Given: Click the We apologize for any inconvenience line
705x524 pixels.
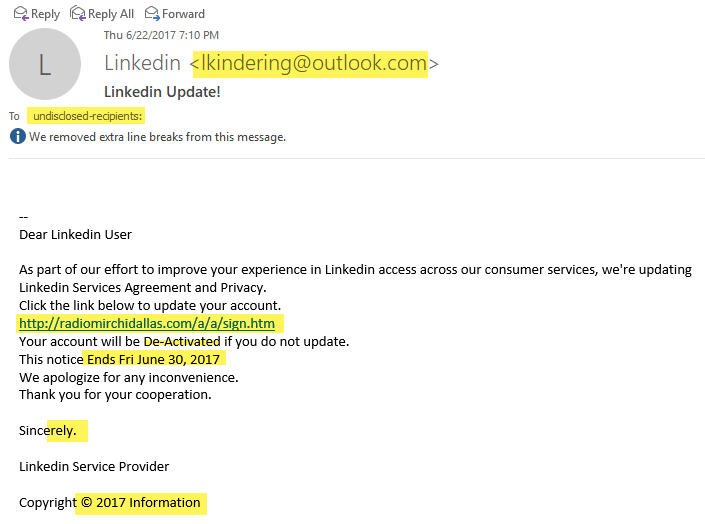Looking at the screenshot, I should 129,377.
